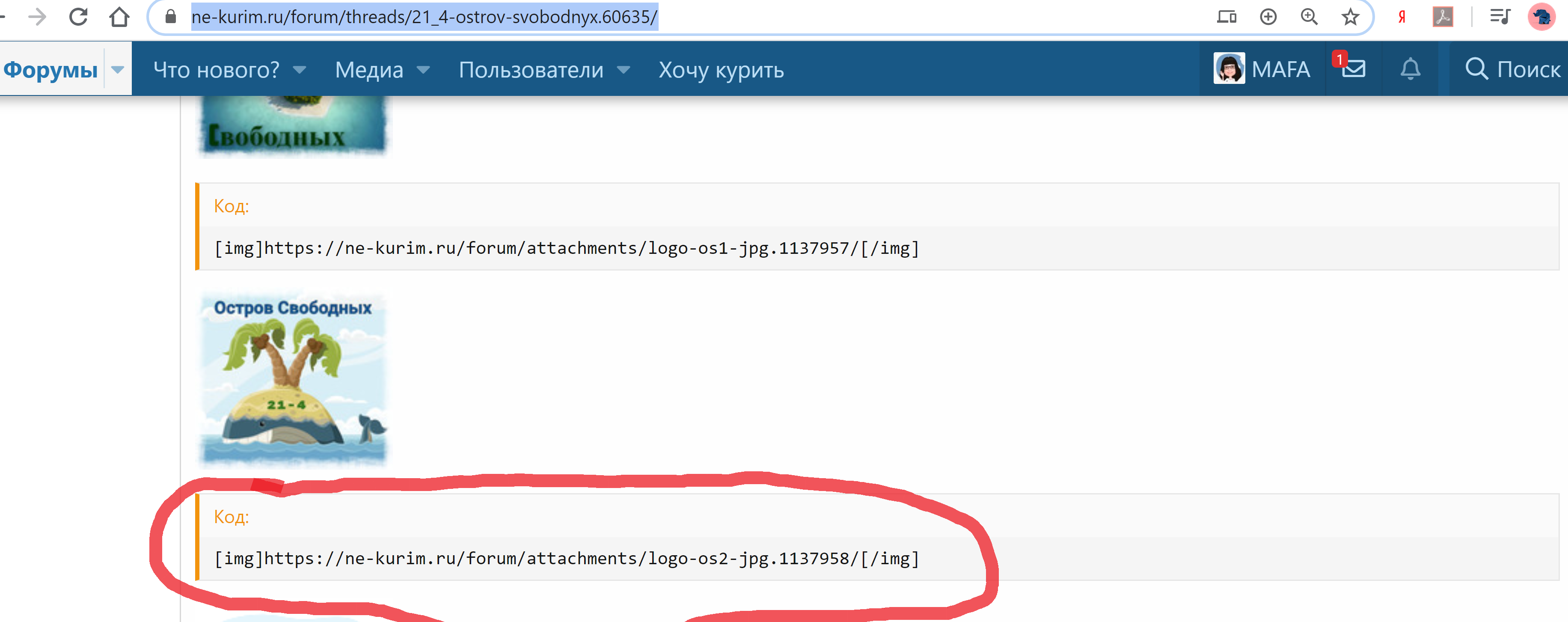Expand the Форумы dropdown arrow
This screenshot has width=1568, height=622.
coord(118,70)
